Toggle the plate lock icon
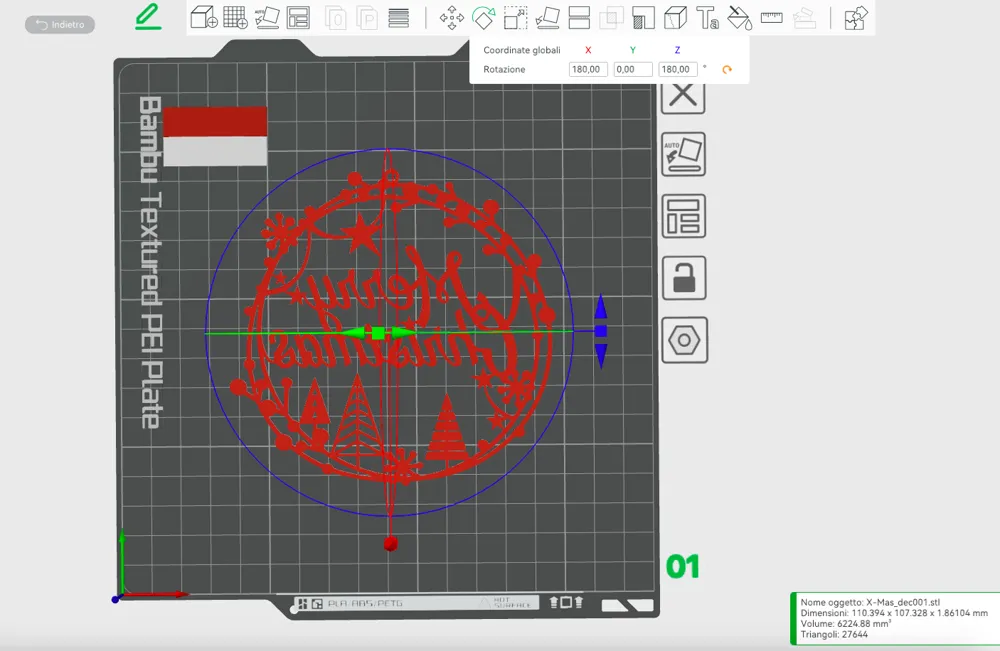 click(x=684, y=278)
